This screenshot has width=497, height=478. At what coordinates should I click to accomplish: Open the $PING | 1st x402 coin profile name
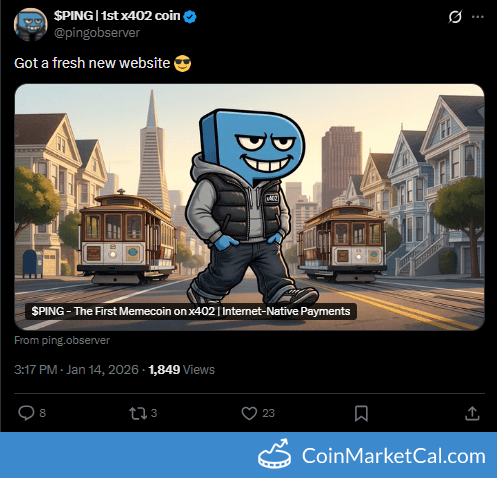pyautogui.click(x=117, y=16)
